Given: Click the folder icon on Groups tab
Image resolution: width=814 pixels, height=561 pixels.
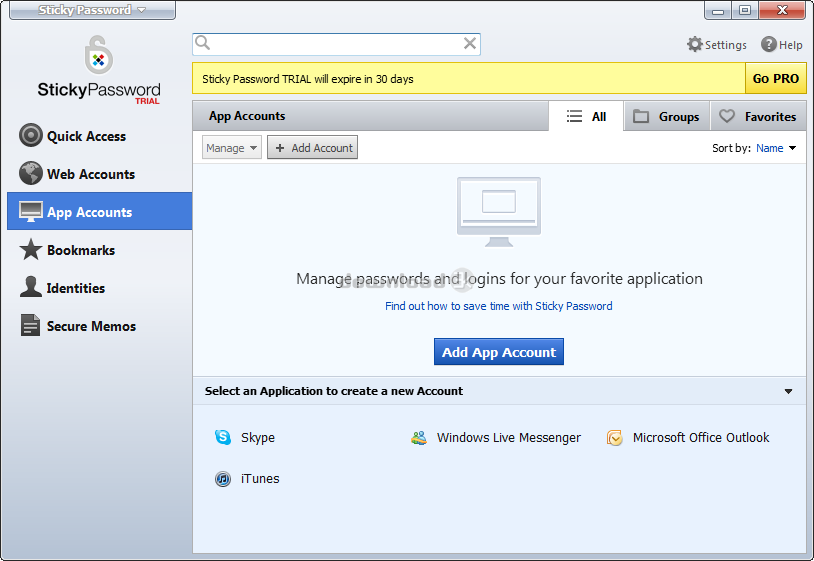Looking at the screenshot, I should [641, 116].
